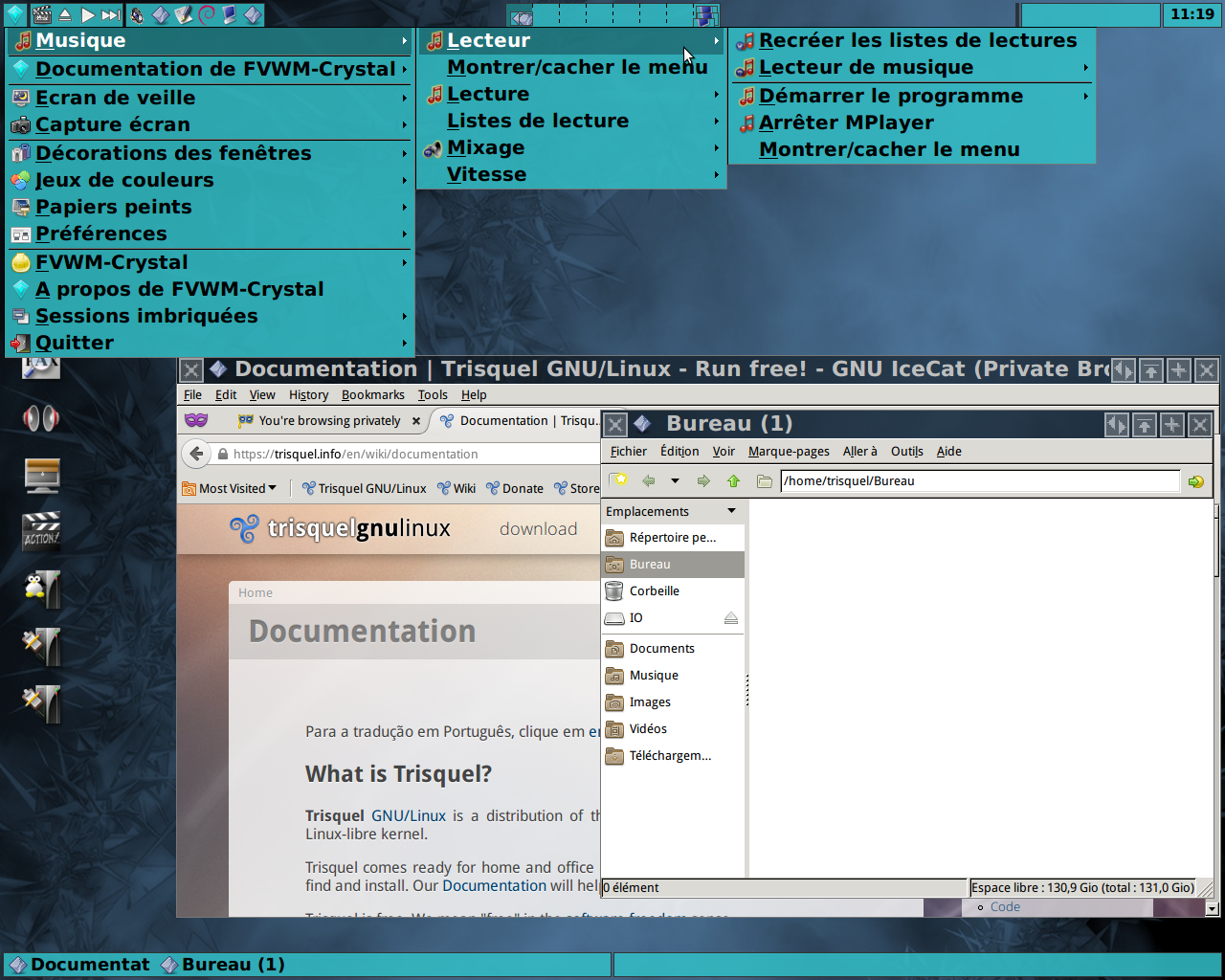
Task: Choose Arrêter MPlayer from the submenu
Action: click(912, 122)
